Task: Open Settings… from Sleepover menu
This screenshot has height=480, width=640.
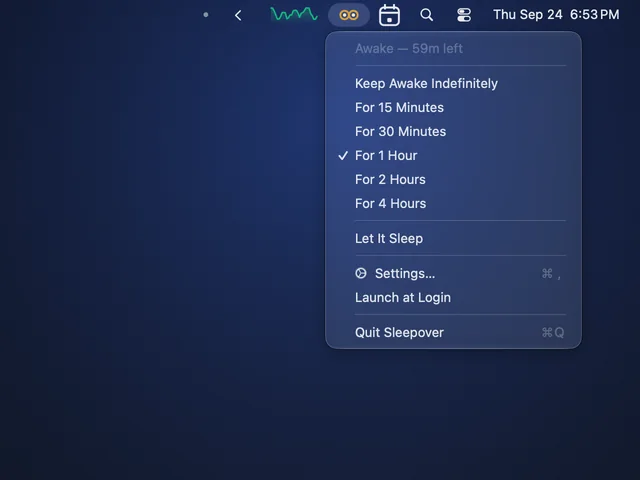Action: click(453, 273)
